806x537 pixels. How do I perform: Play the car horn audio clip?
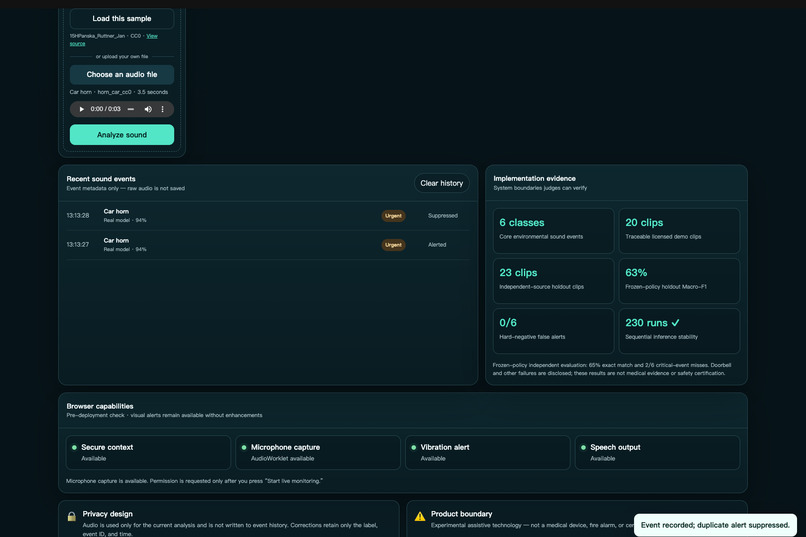(81, 109)
